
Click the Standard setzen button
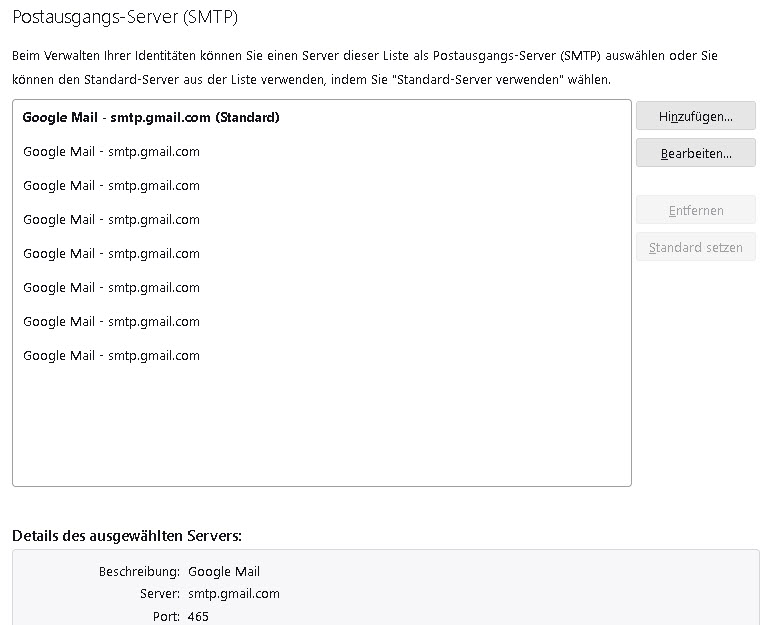[x=695, y=247]
